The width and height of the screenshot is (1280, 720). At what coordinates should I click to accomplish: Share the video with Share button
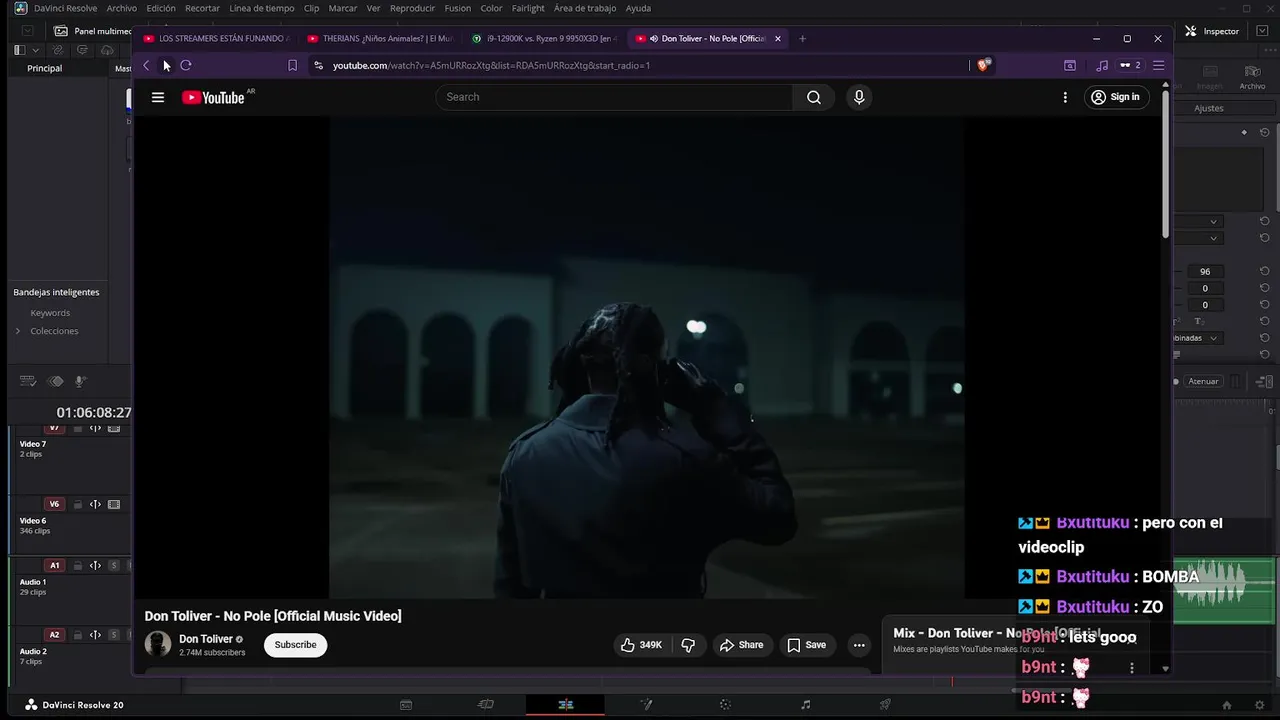click(x=741, y=645)
